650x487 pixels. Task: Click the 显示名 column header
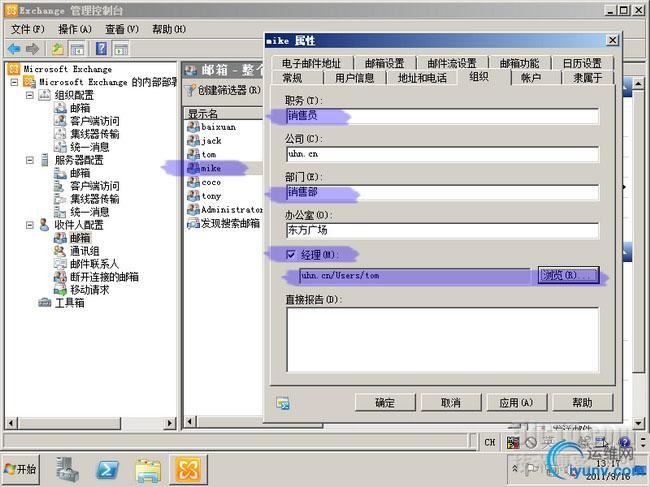(x=223, y=114)
